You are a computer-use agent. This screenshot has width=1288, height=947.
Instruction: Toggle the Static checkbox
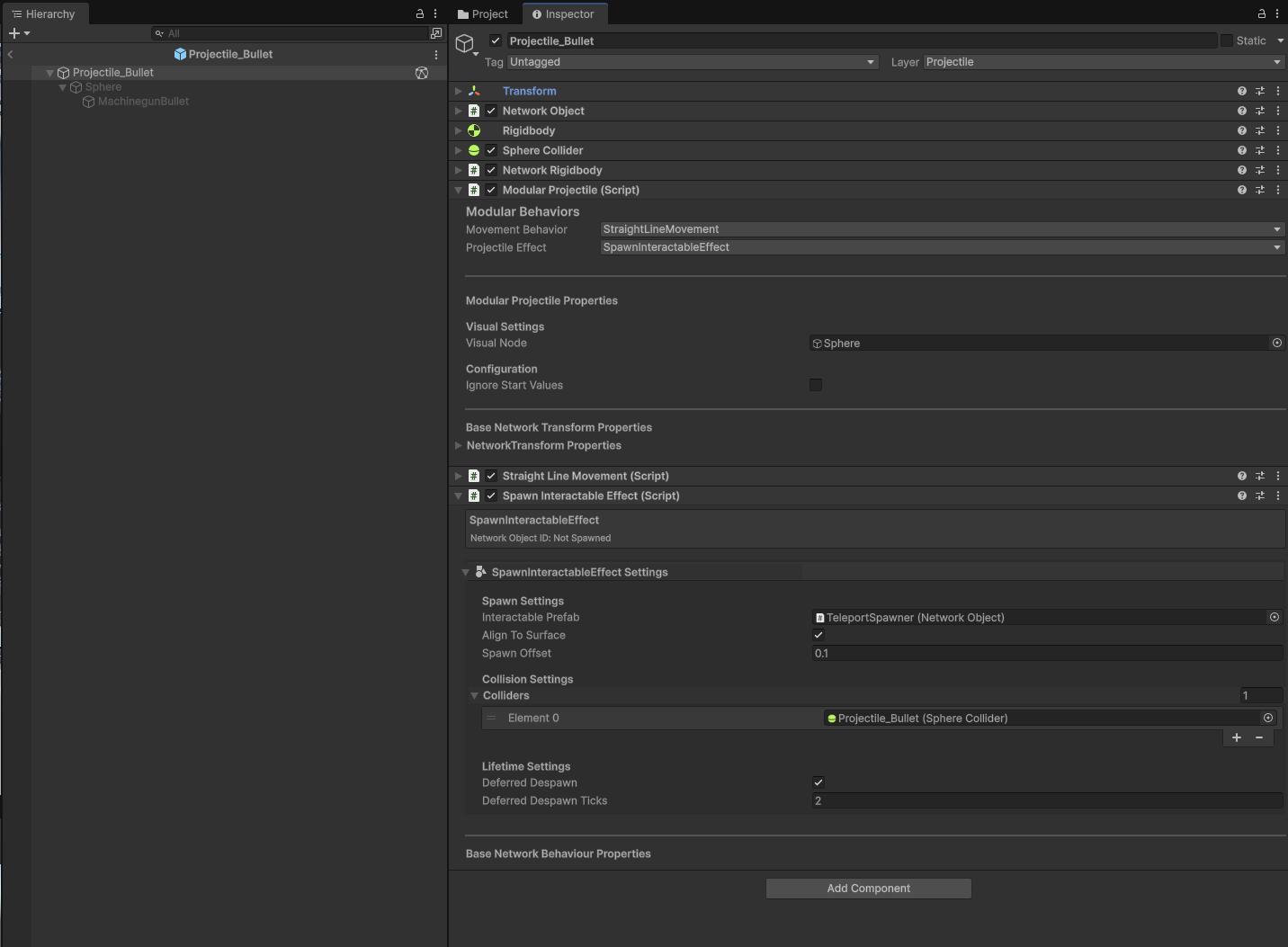tap(1227, 40)
